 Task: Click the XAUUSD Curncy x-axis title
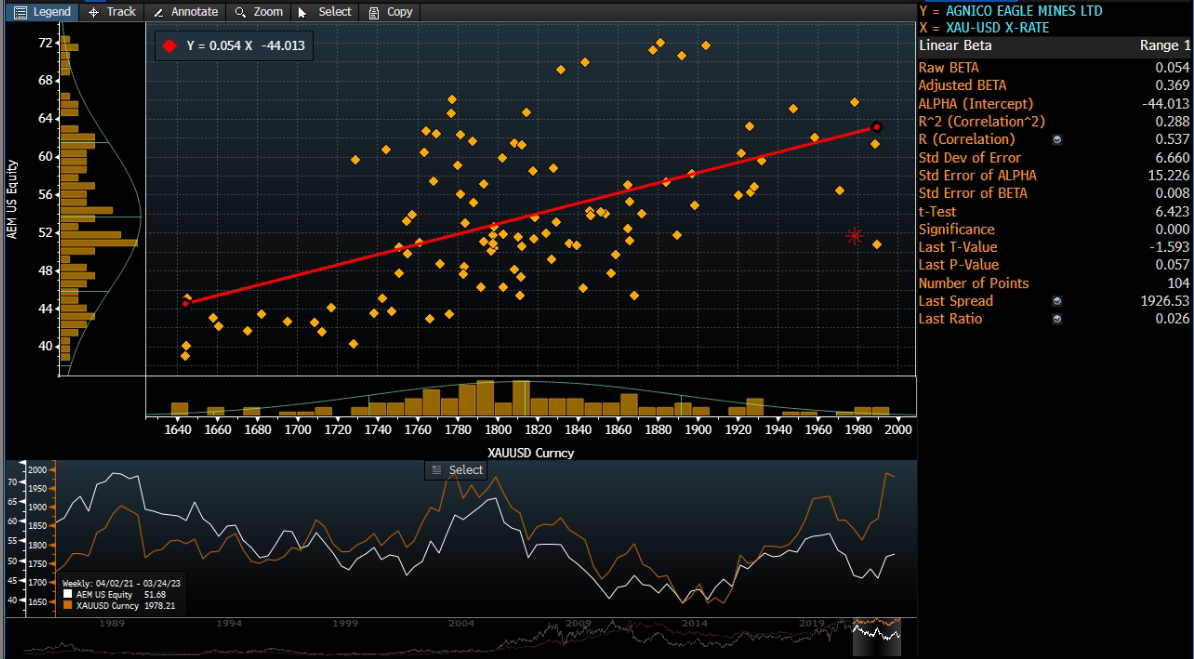(x=531, y=453)
